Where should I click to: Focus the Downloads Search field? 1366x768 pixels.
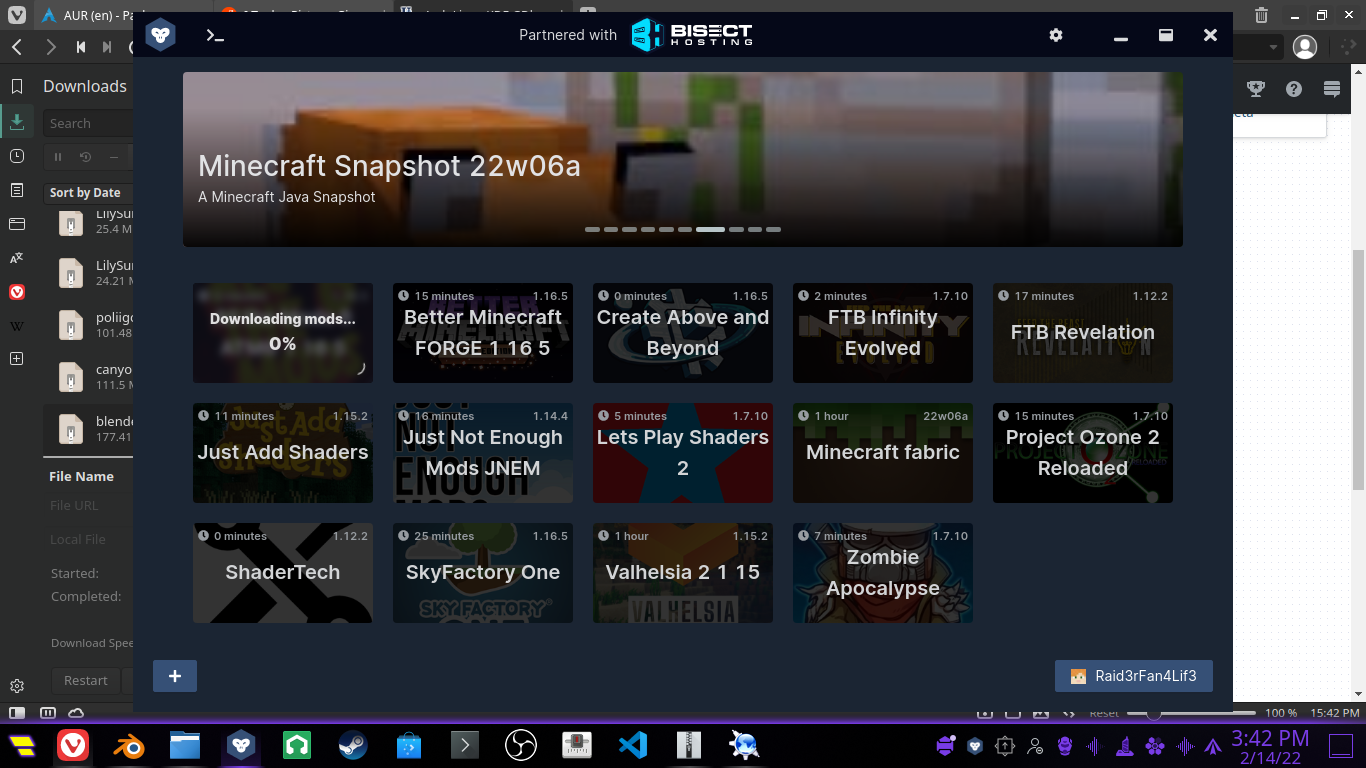click(88, 123)
